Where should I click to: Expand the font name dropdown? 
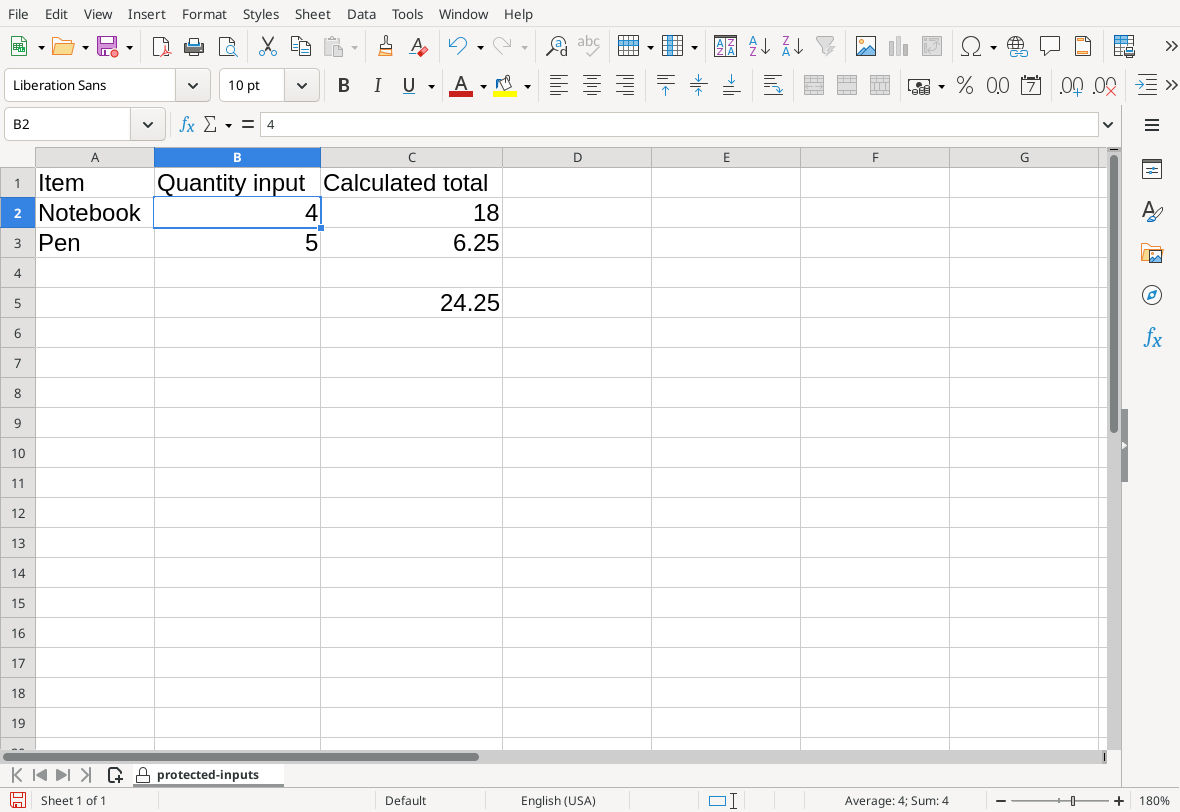coord(193,86)
